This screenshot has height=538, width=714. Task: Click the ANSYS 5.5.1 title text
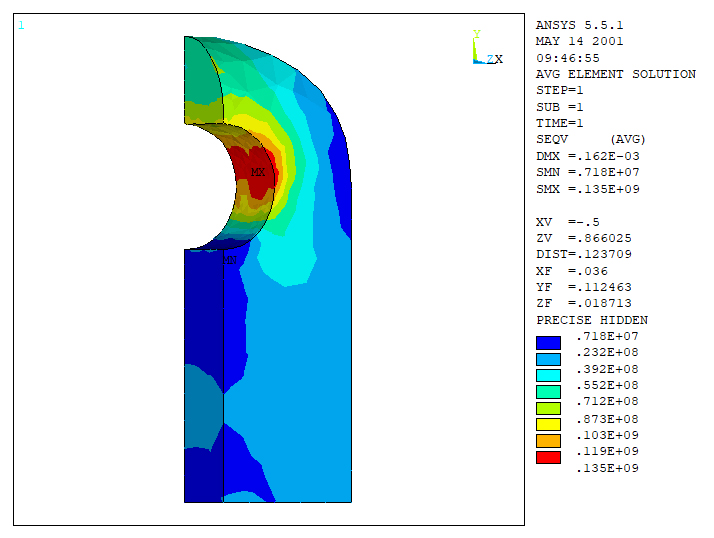(x=579, y=25)
